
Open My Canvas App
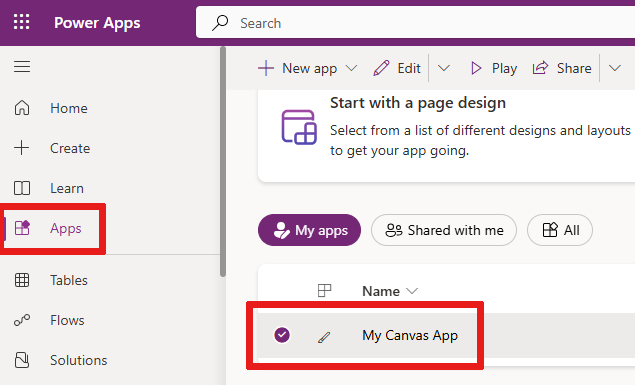[x=410, y=335]
